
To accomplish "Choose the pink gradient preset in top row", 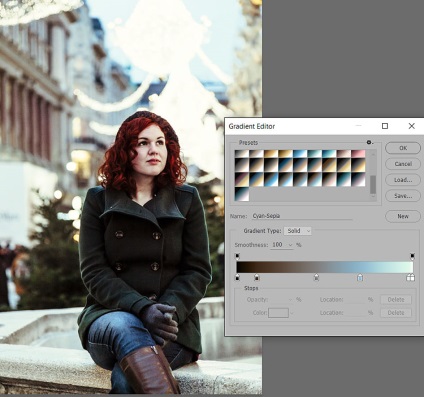I will click(x=358, y=154).
